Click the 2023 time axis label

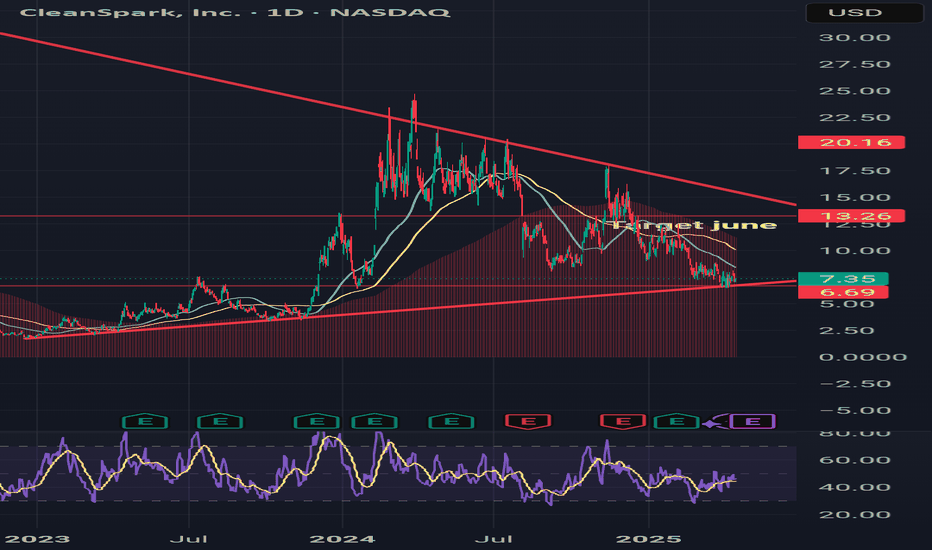click(37, 539)
